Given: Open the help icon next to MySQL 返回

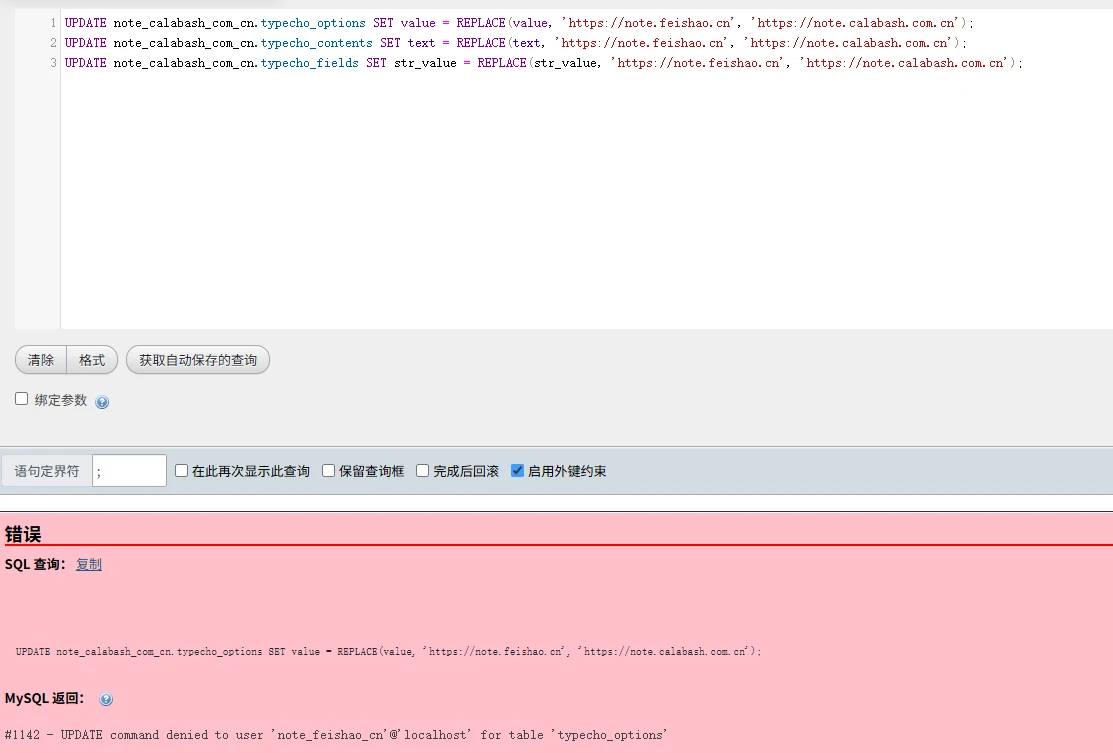Looking at the screenshot, I should coord(106,700).
